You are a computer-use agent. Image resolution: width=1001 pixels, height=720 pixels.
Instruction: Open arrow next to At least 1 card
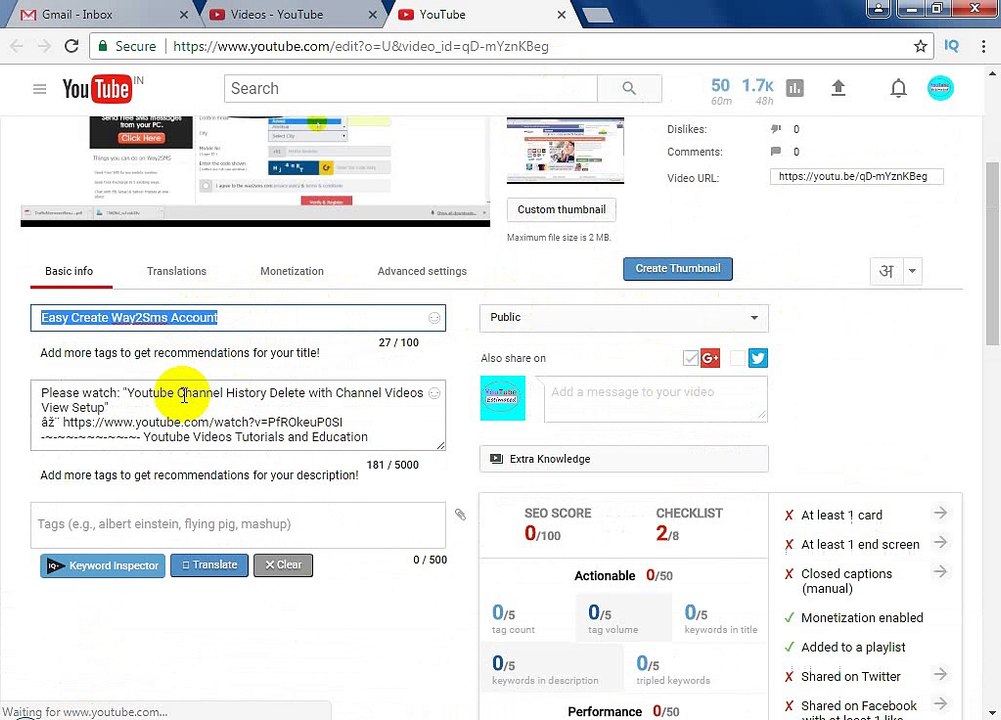(x=940, y=513)
